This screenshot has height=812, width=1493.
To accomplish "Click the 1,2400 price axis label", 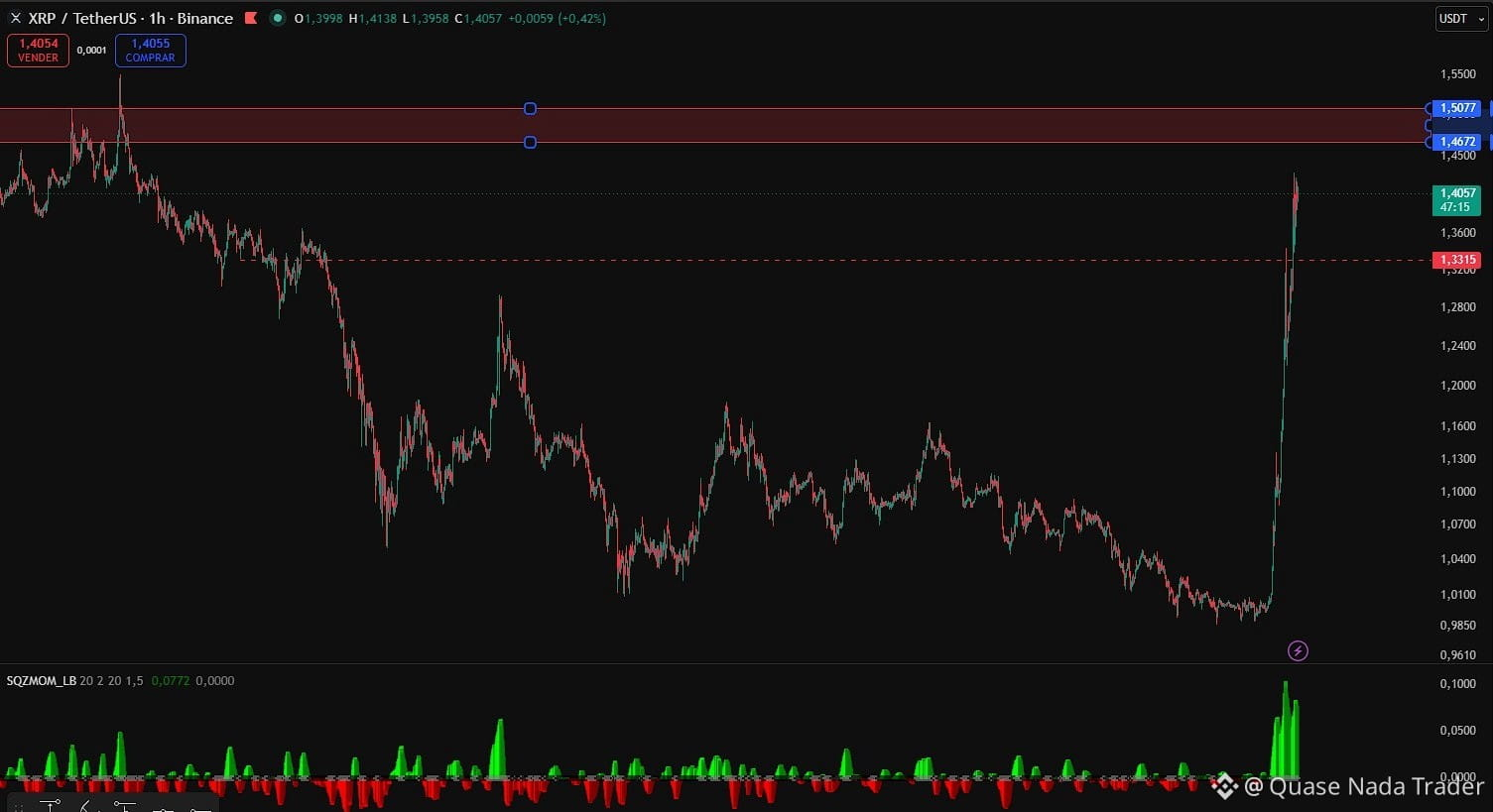I will [1458, 346].
